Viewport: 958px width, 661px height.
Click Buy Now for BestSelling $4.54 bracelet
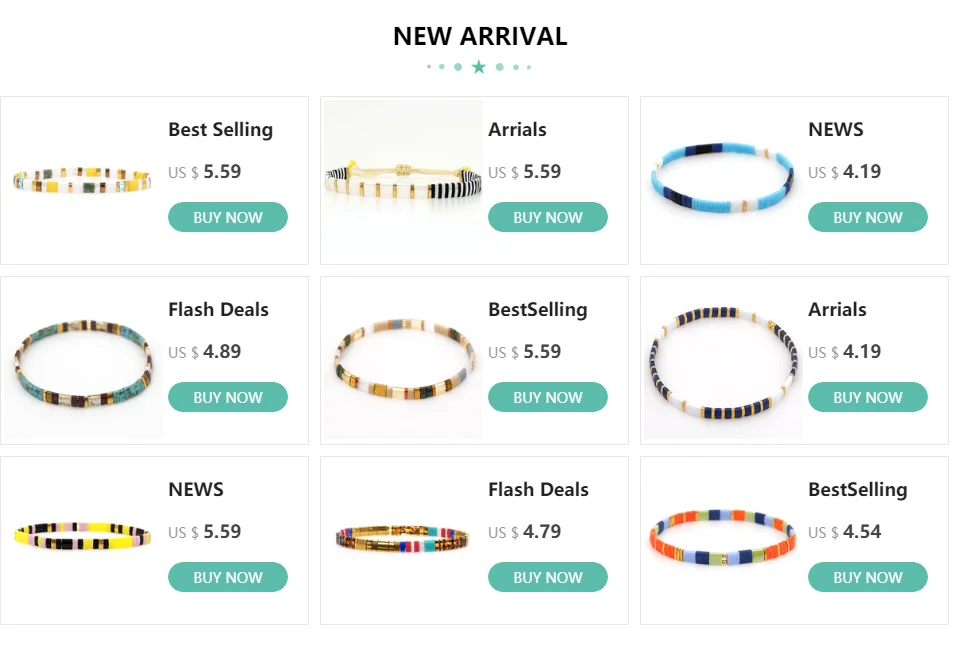868,577
